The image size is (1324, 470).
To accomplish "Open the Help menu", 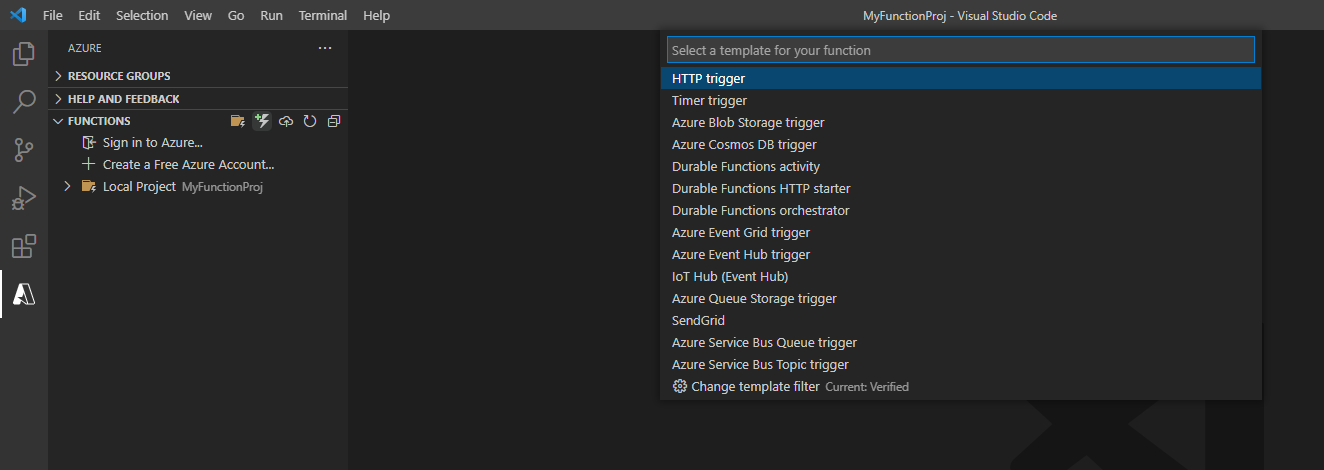I will (377, 16).
